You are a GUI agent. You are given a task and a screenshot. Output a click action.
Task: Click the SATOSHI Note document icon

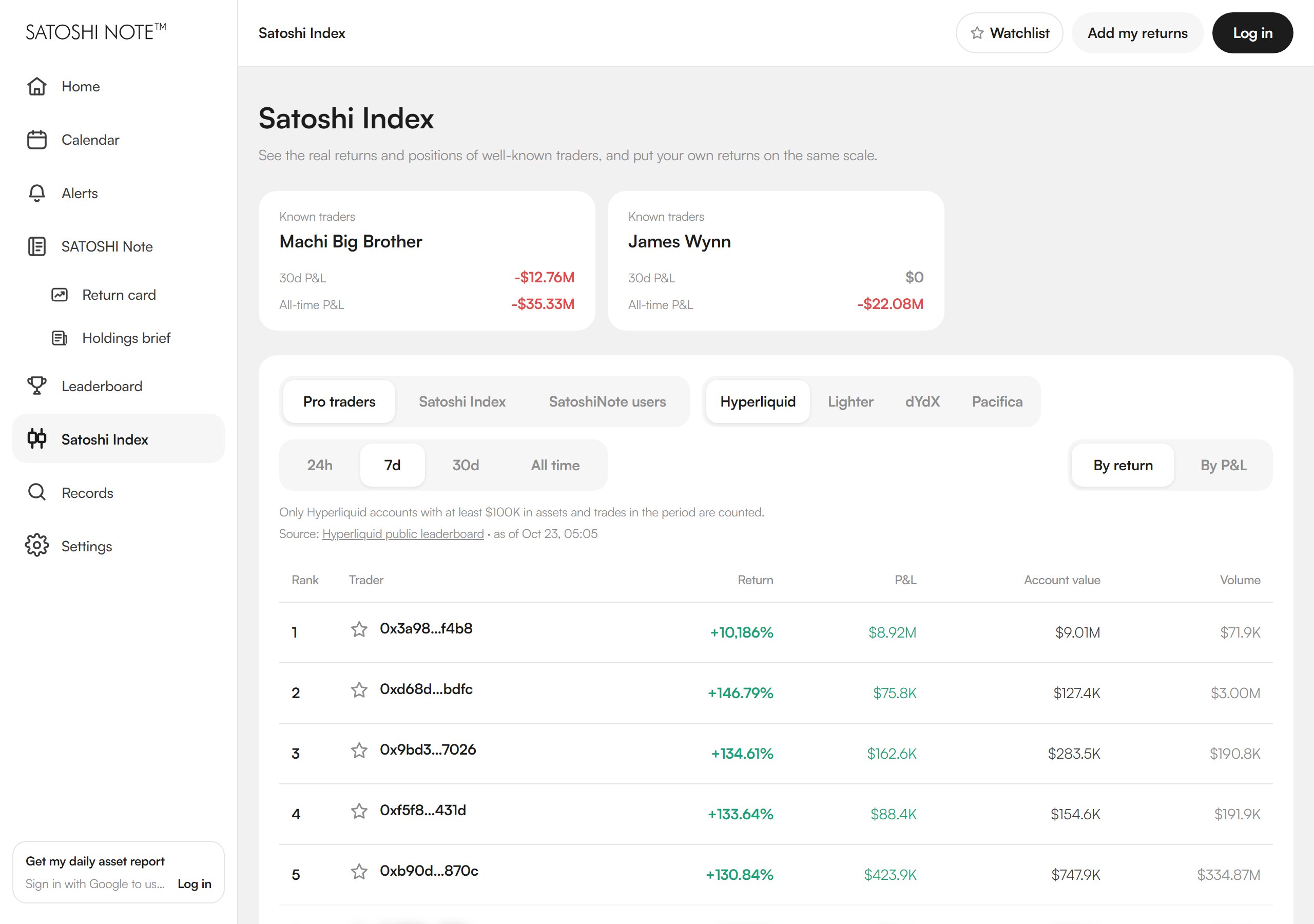pos(36,246)
